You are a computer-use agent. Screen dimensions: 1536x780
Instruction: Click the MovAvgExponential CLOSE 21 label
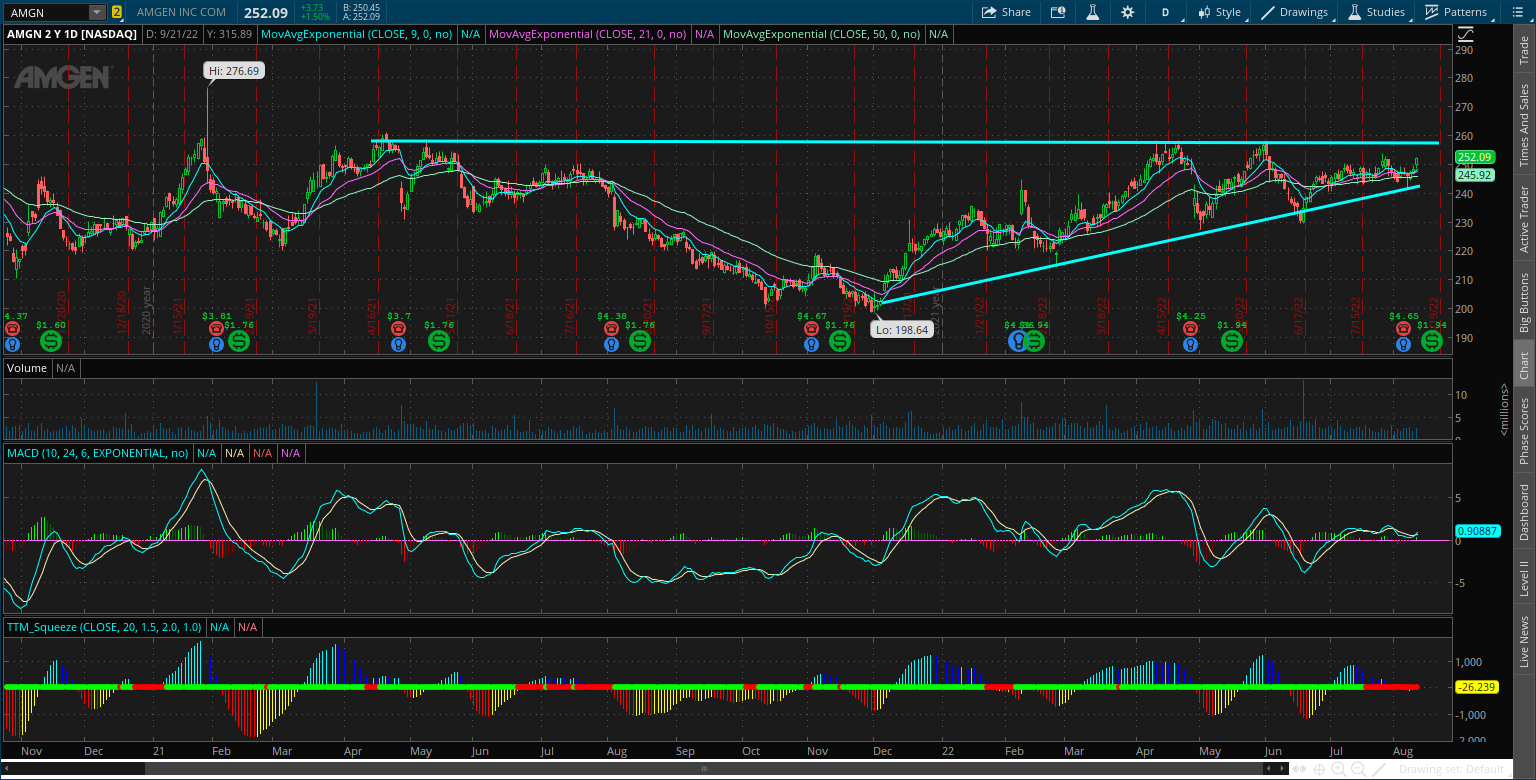[588, 34]
